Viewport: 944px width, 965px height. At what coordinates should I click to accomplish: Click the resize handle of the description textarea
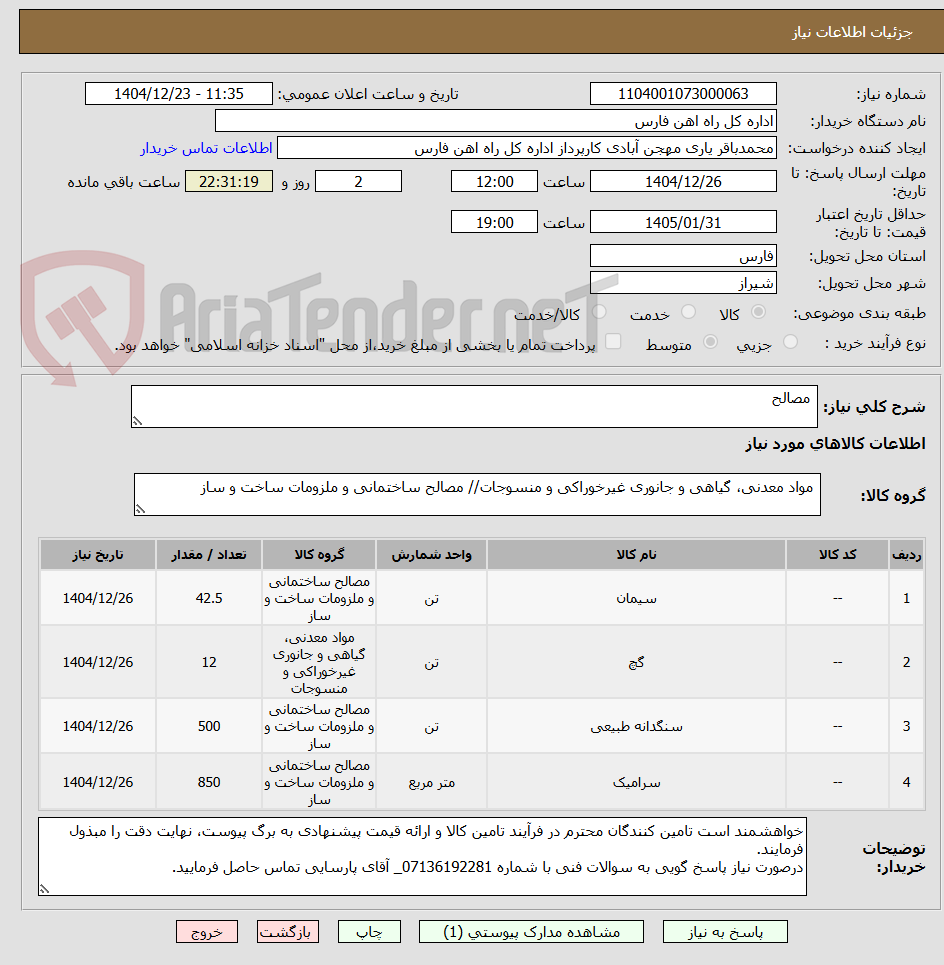[137, 422]
